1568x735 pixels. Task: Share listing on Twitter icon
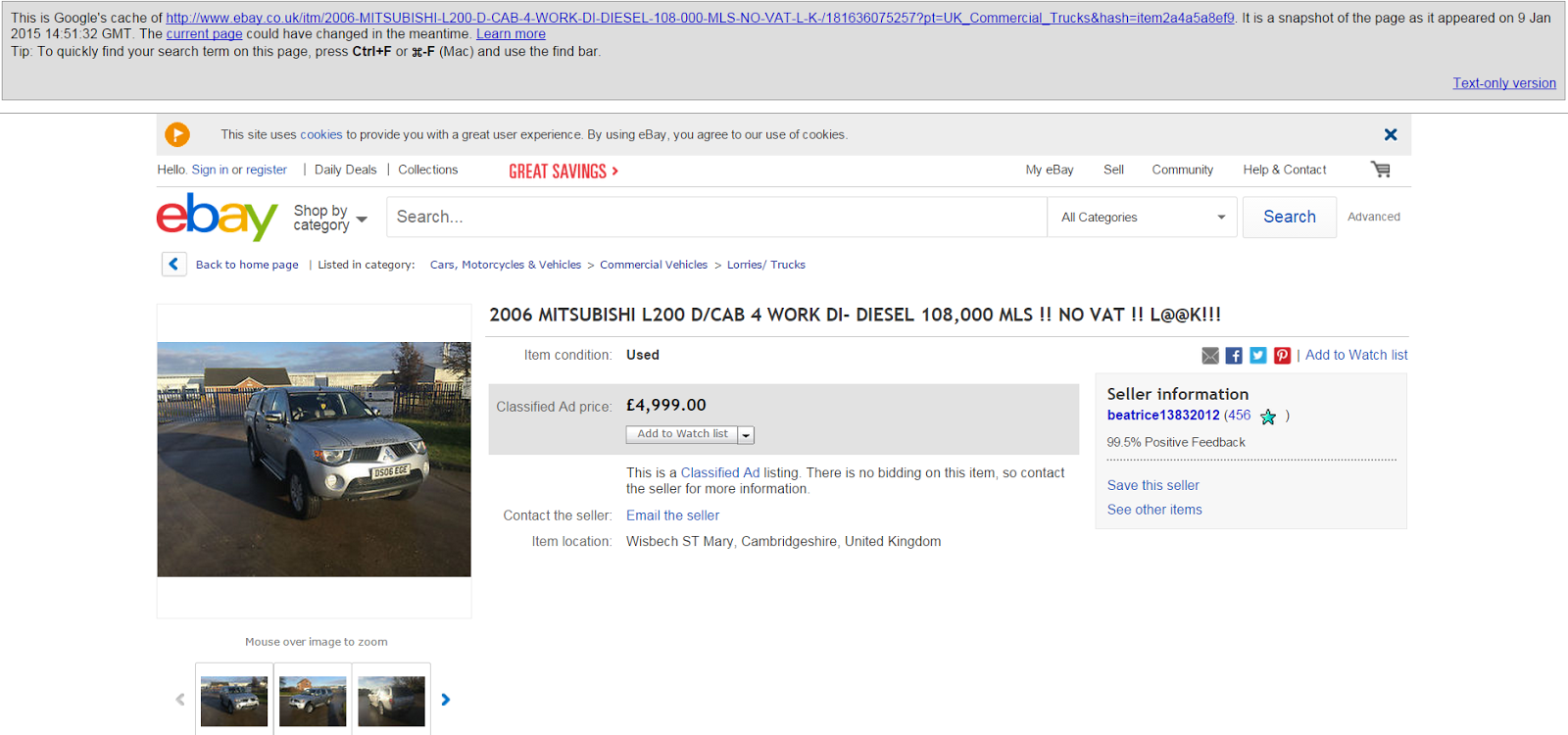pos(1258,356)
